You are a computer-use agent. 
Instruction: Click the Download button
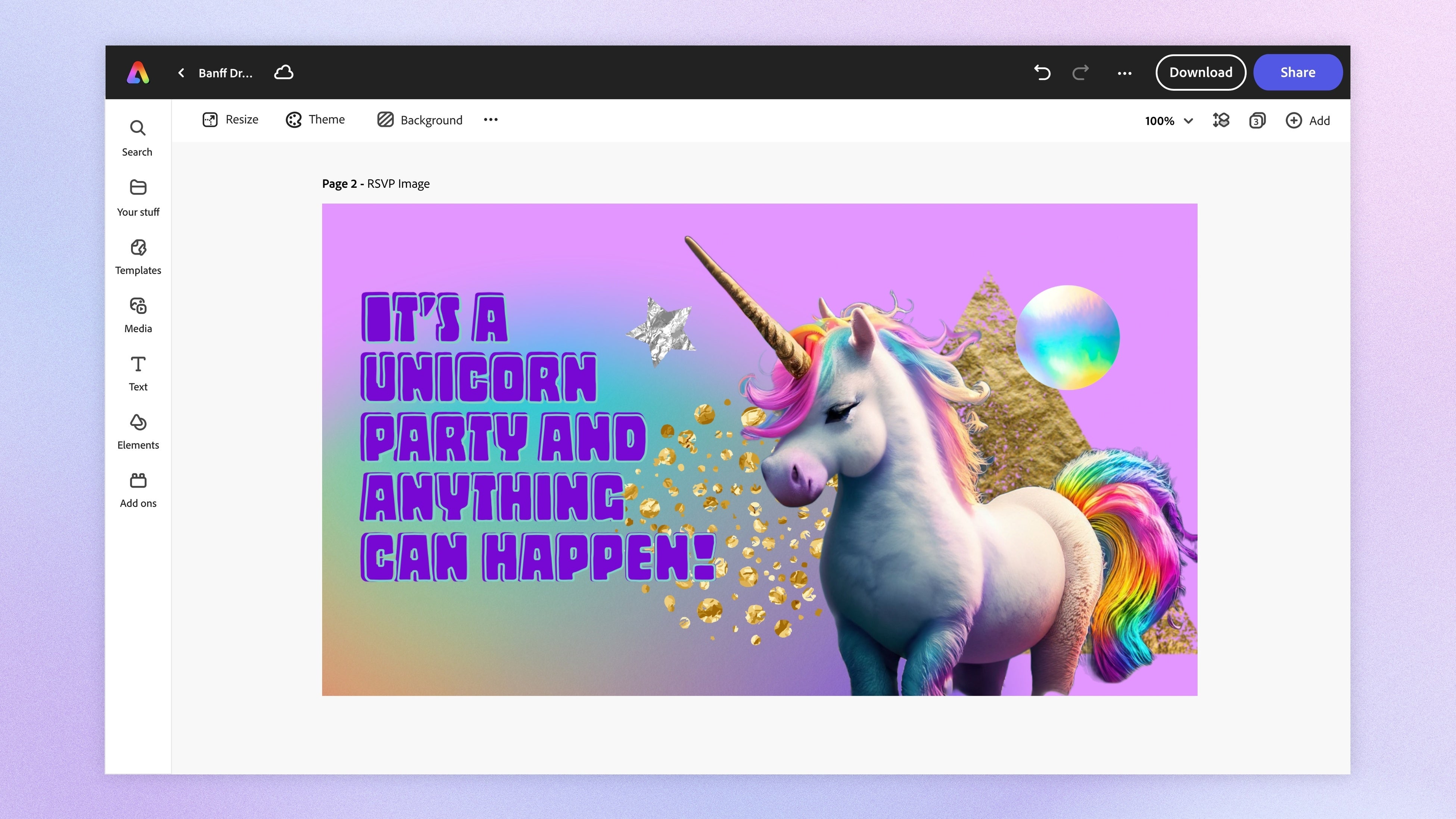tap(1201, 72)
